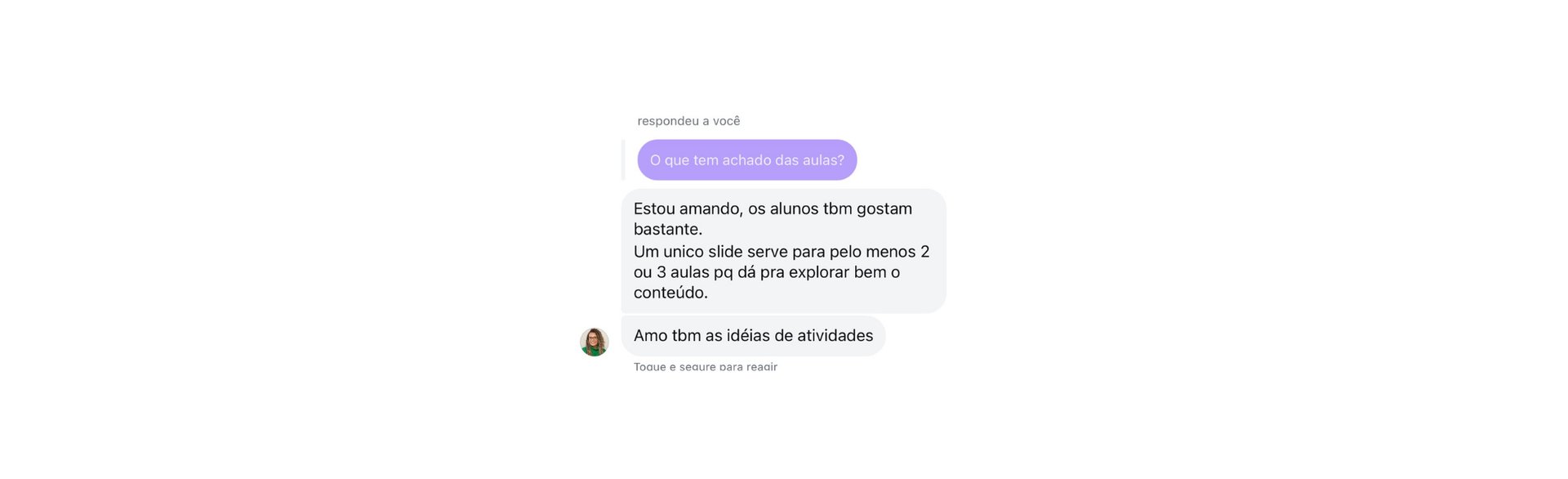Click the word 'bastante.' in the message

point(668,230)
